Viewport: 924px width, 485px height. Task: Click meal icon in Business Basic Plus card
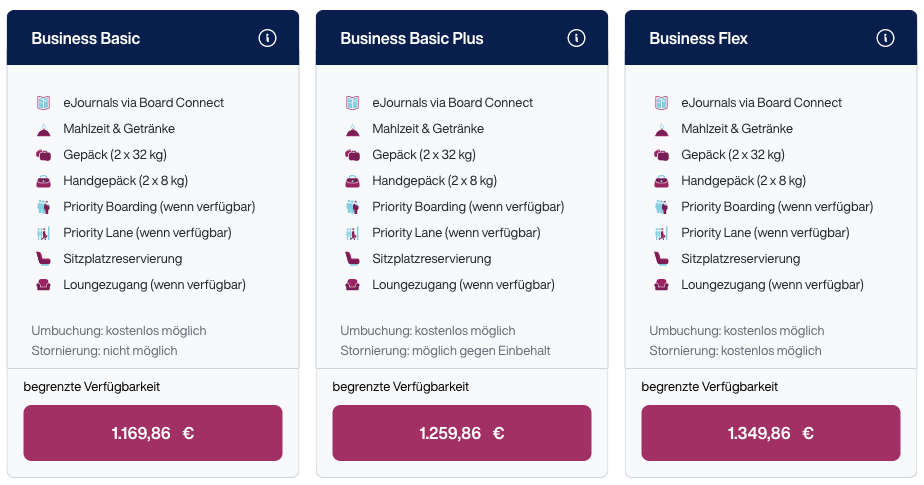352,129
